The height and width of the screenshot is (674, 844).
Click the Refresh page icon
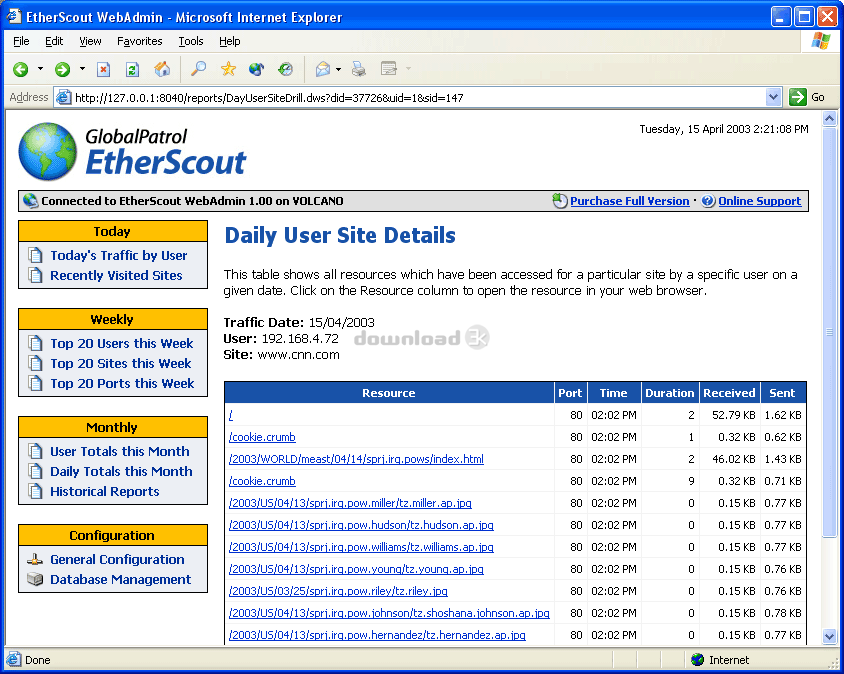tap(132, 69)
